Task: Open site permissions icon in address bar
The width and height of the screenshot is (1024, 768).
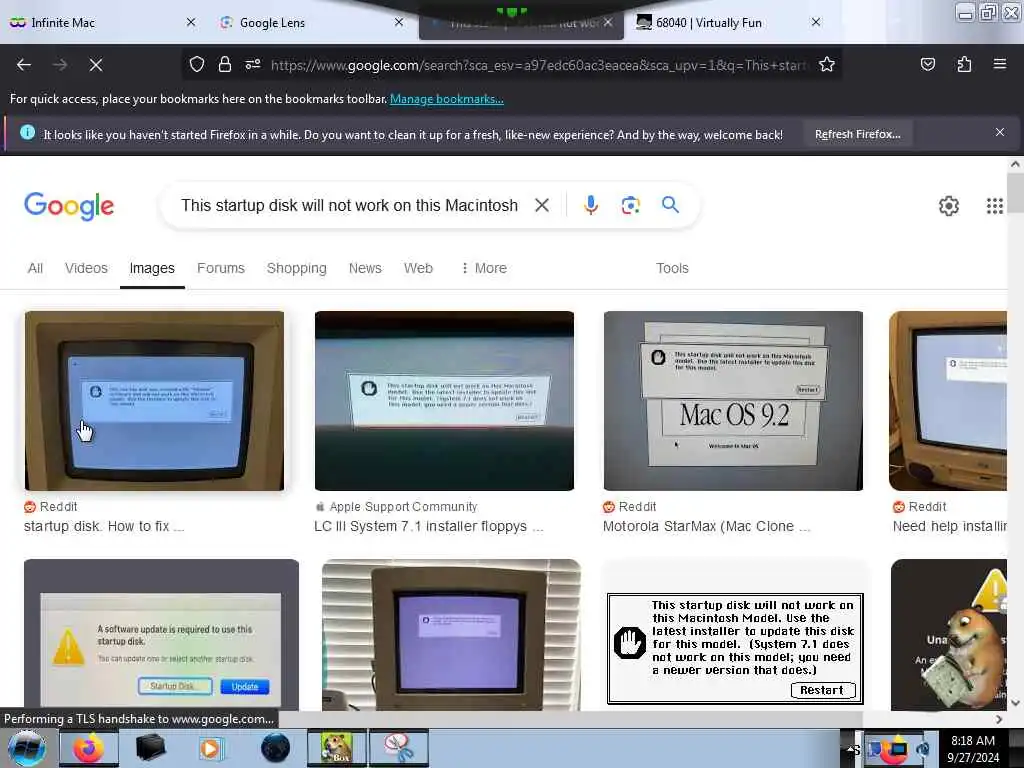Action: tap(253, 65)
